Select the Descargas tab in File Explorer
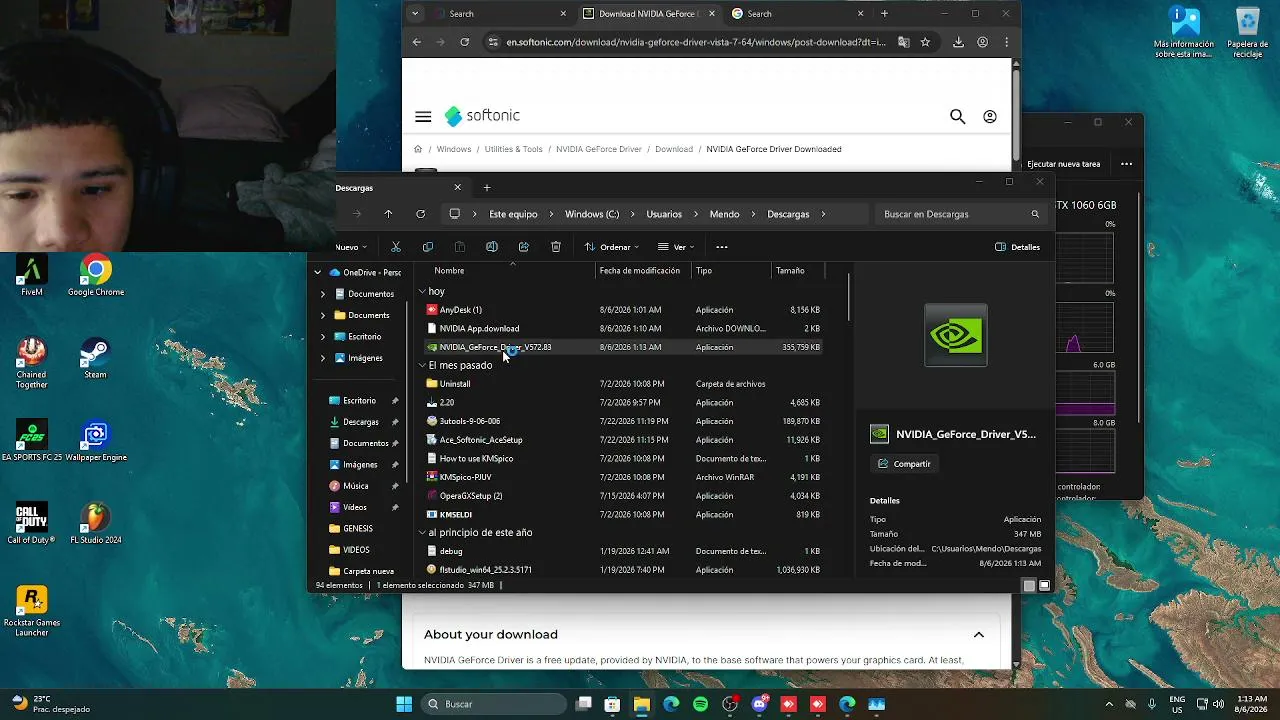The width and height of the screenshot is (1280, 720). pyautogui.click(x=398, y=188)
